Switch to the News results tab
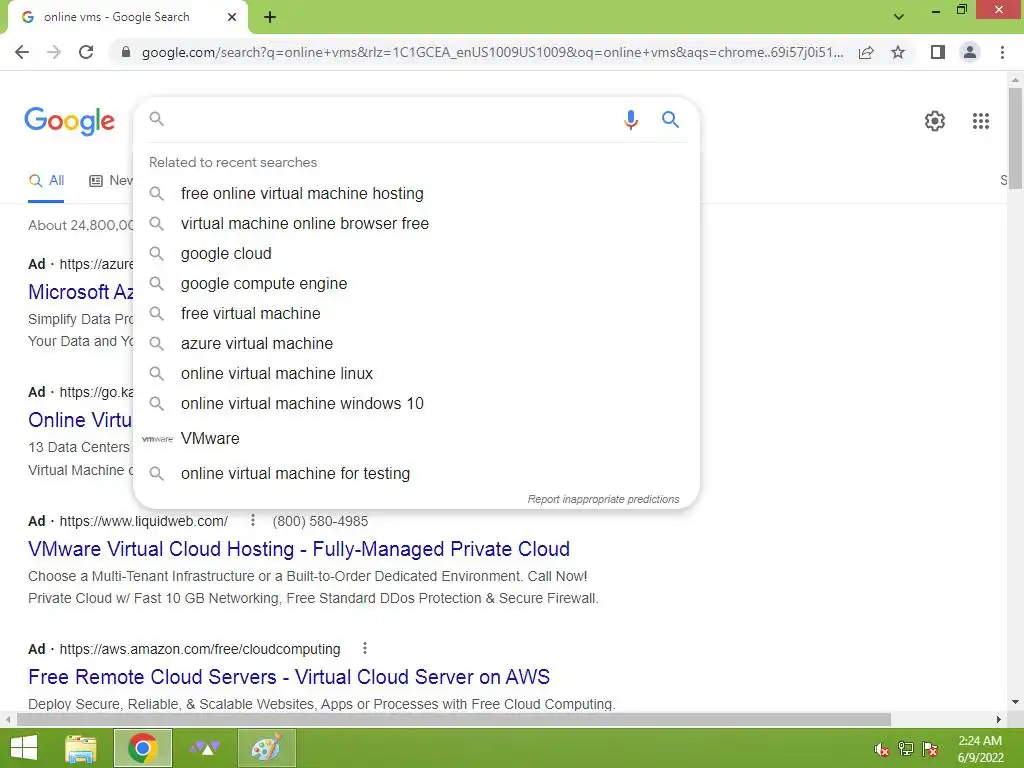 click(111, 181)
